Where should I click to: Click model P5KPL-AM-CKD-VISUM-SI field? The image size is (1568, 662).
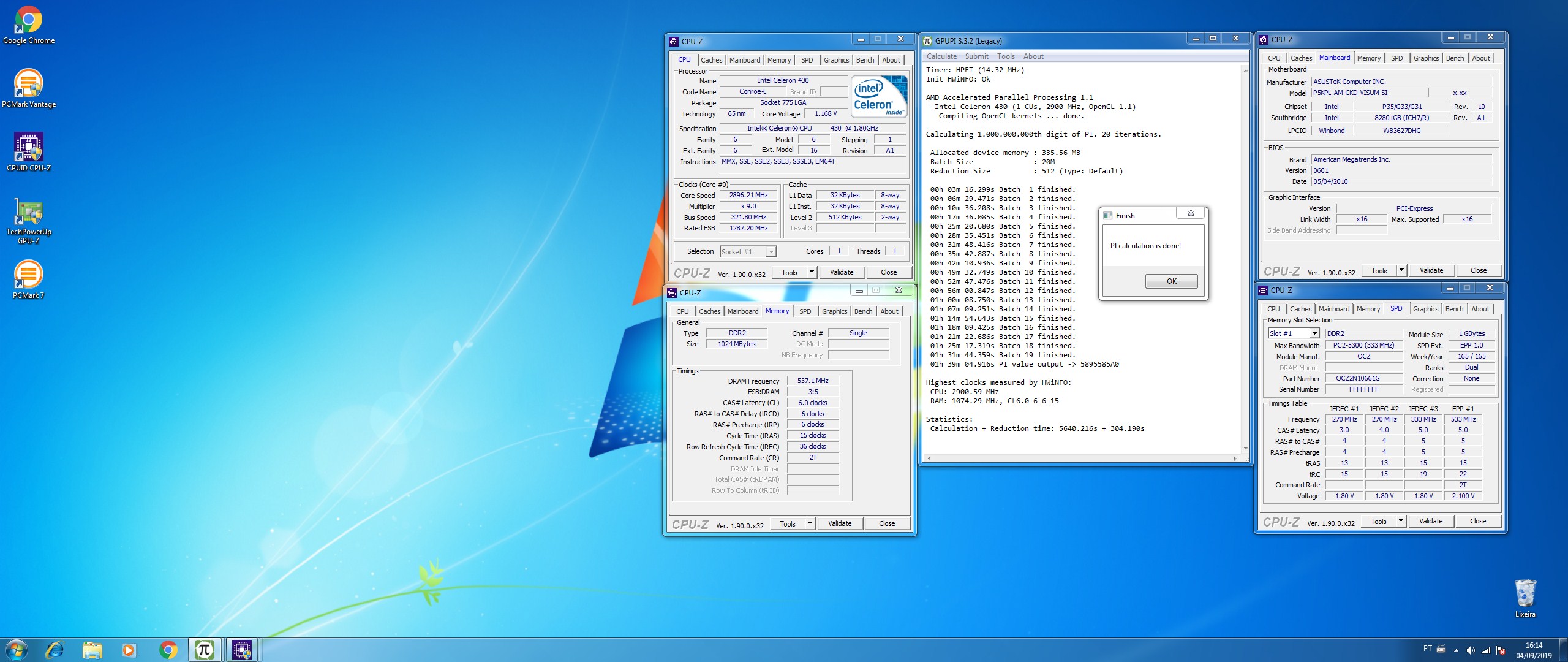click(x=1368, y=93)
